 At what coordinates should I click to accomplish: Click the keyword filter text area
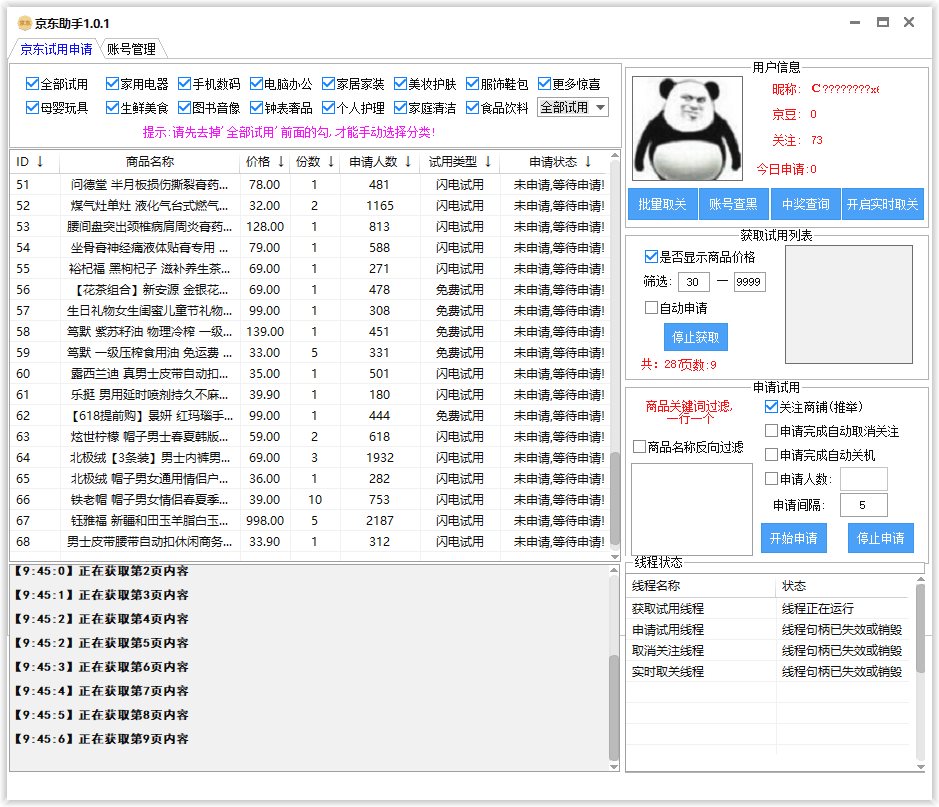point(692,509)
